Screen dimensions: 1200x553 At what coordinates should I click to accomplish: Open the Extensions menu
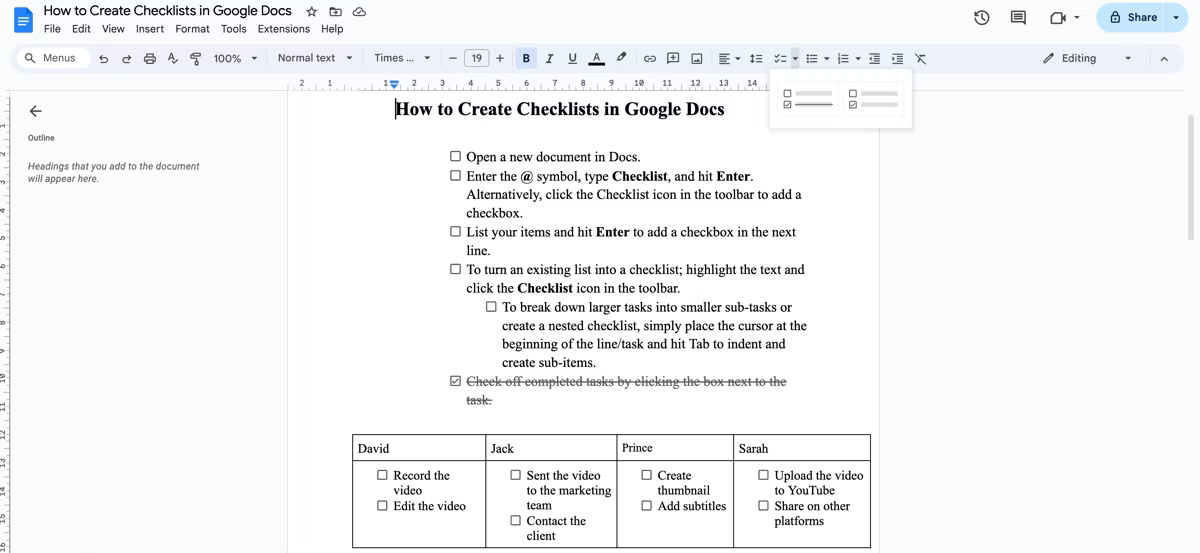click(x=284, y=29)
